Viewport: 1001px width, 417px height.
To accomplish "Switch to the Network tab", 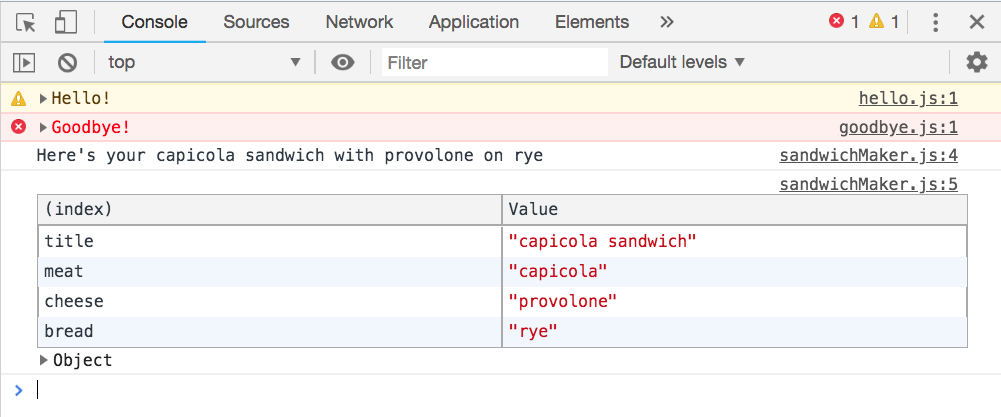I will tap(359, 22).
